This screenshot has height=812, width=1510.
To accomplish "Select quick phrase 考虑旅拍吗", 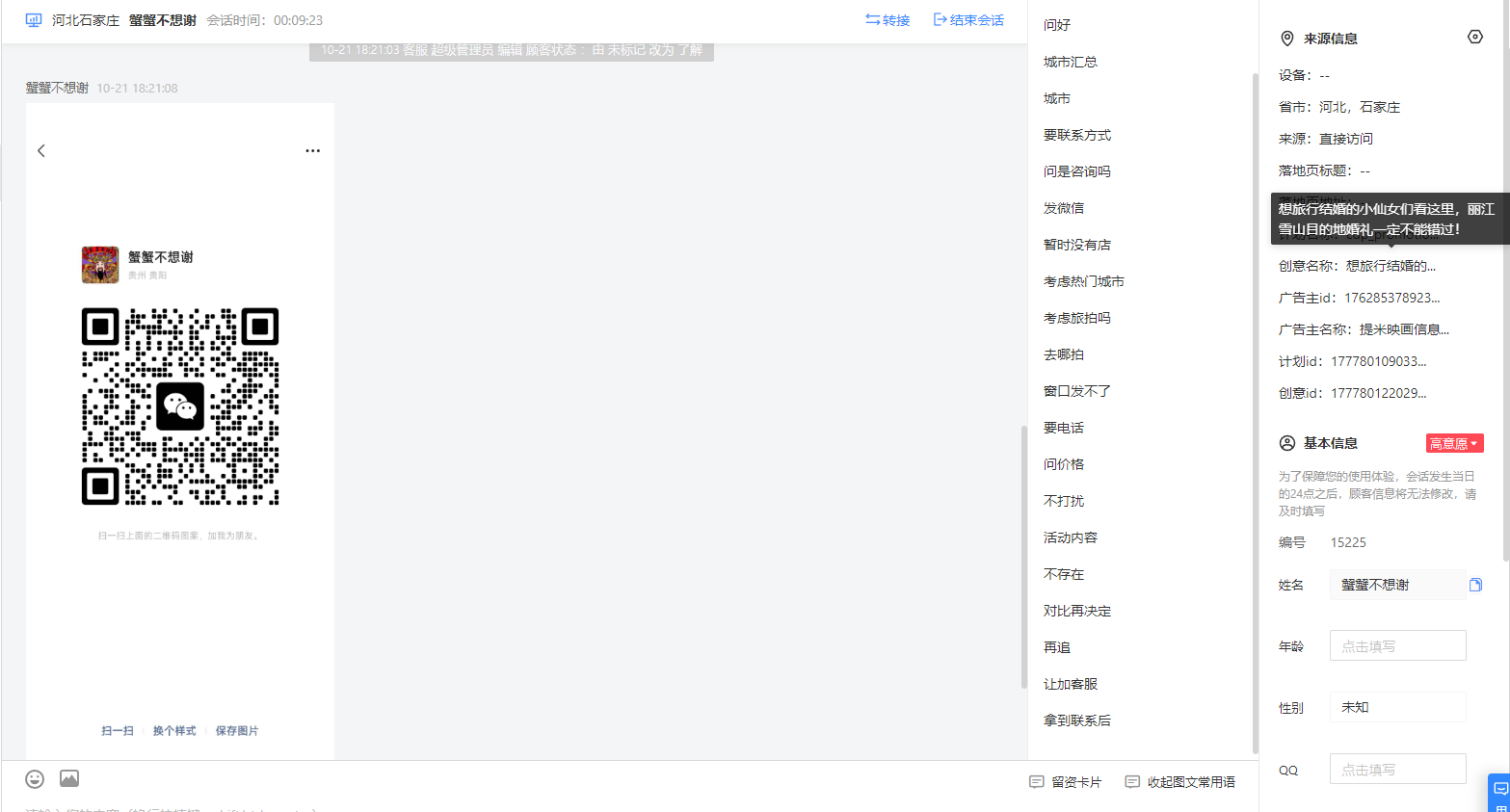I will pyautogui.click(x=1077, y=318).
